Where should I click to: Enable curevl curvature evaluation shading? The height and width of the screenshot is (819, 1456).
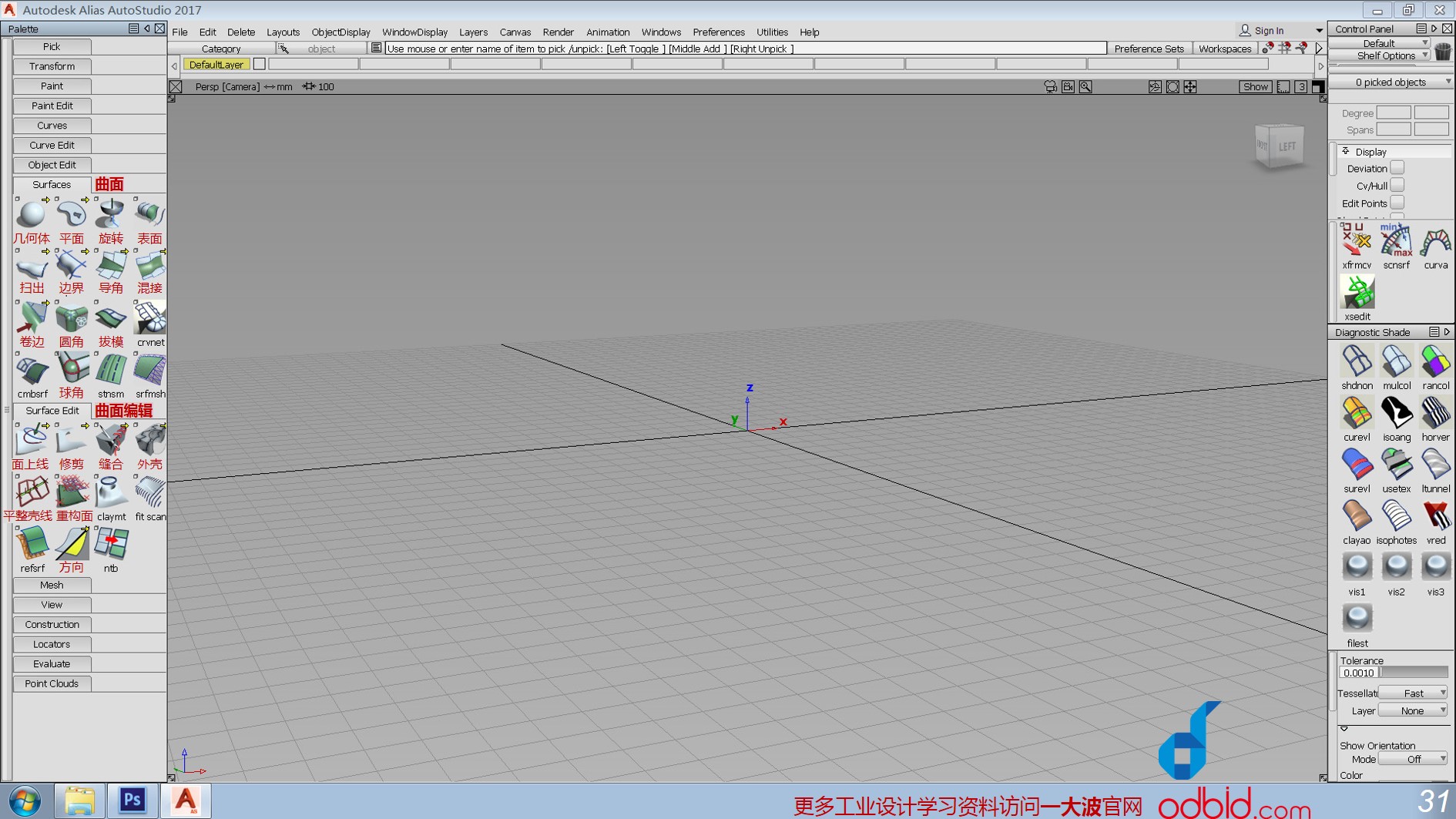click(x=1357, y=413)
